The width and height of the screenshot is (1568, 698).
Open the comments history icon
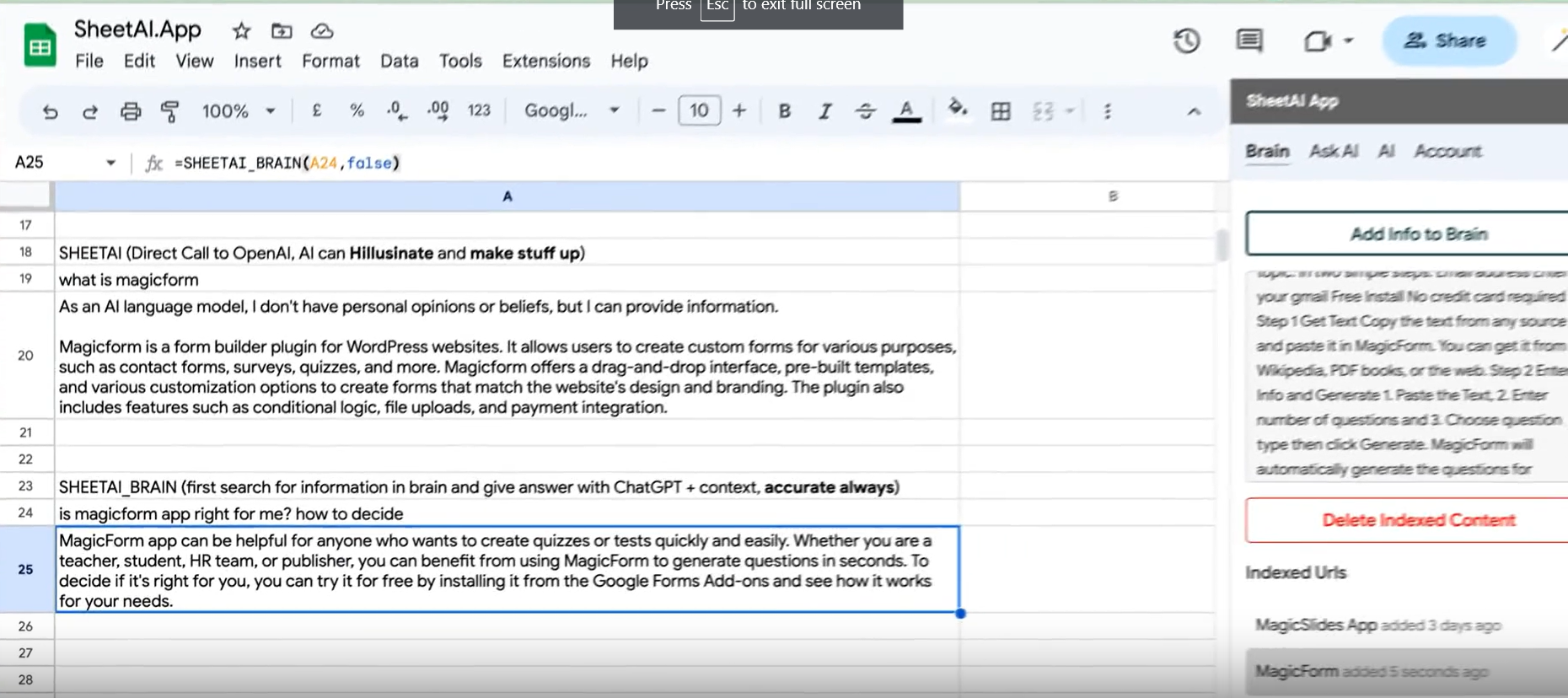pyautogui.click(x=1249, y=40)
